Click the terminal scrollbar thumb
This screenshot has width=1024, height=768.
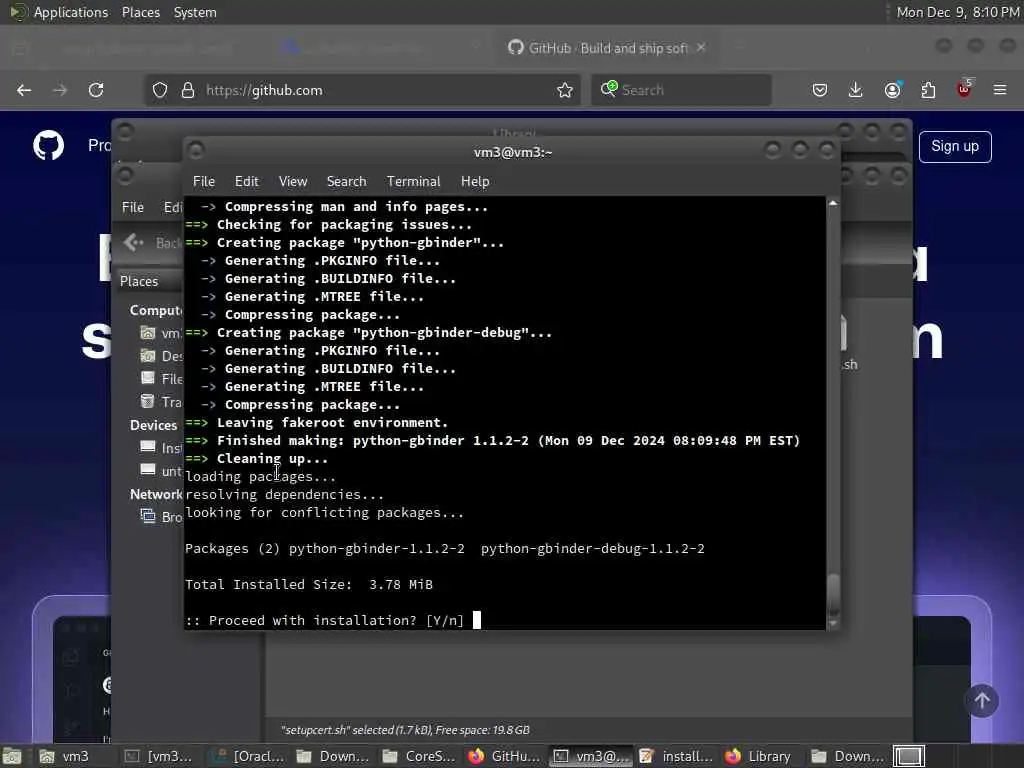(x=833, y=594)
